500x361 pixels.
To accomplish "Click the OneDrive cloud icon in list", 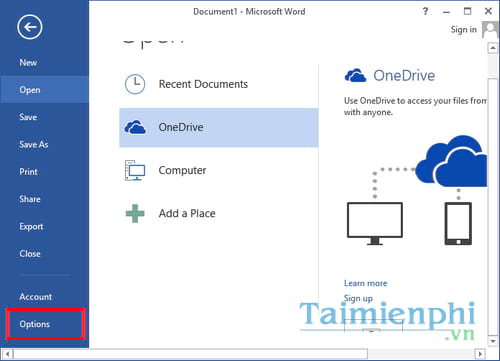I will [x=135, y=127].
